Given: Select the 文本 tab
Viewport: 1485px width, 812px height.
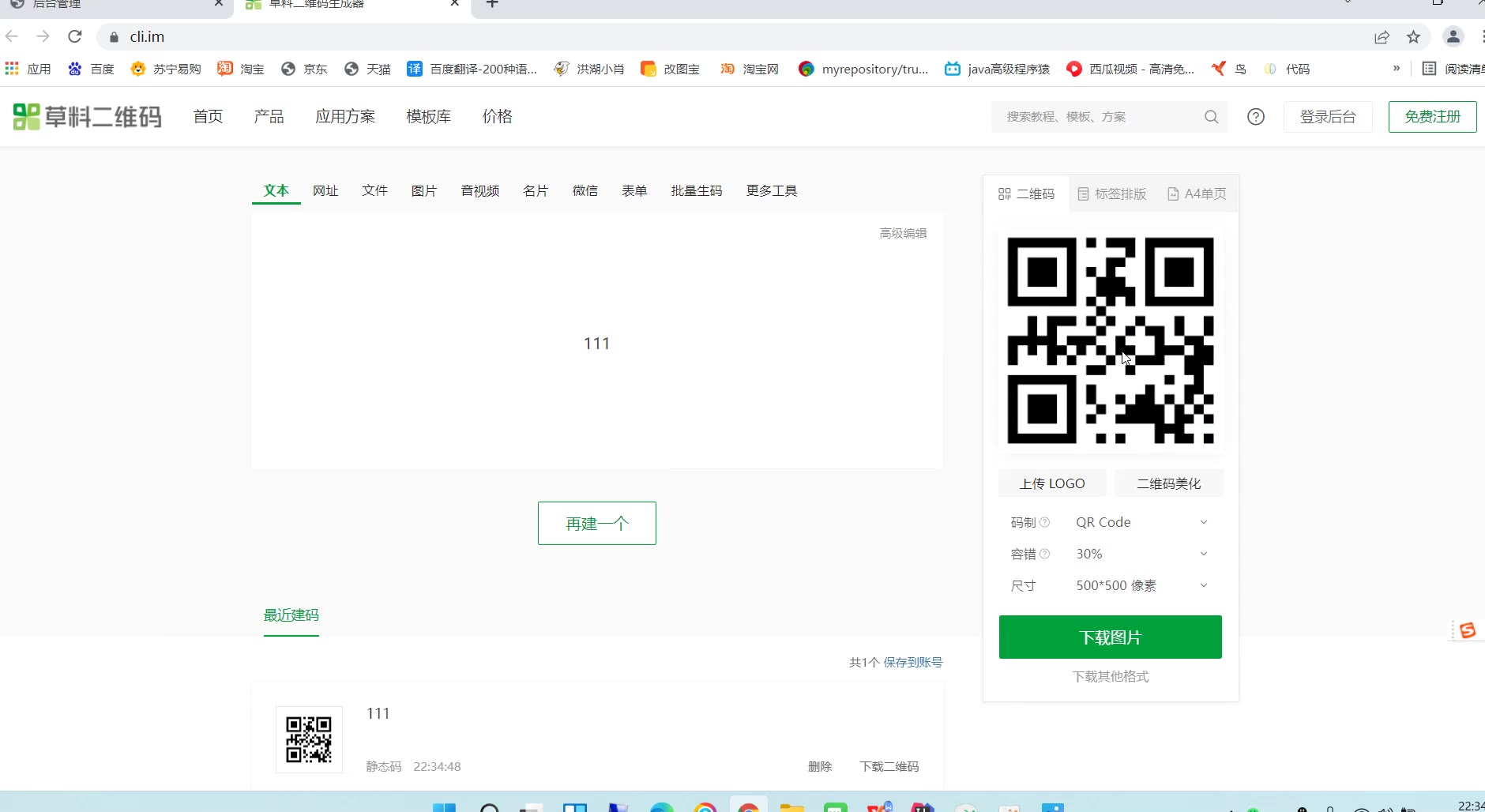Looking at the screenshot, I should pos(276,190).
